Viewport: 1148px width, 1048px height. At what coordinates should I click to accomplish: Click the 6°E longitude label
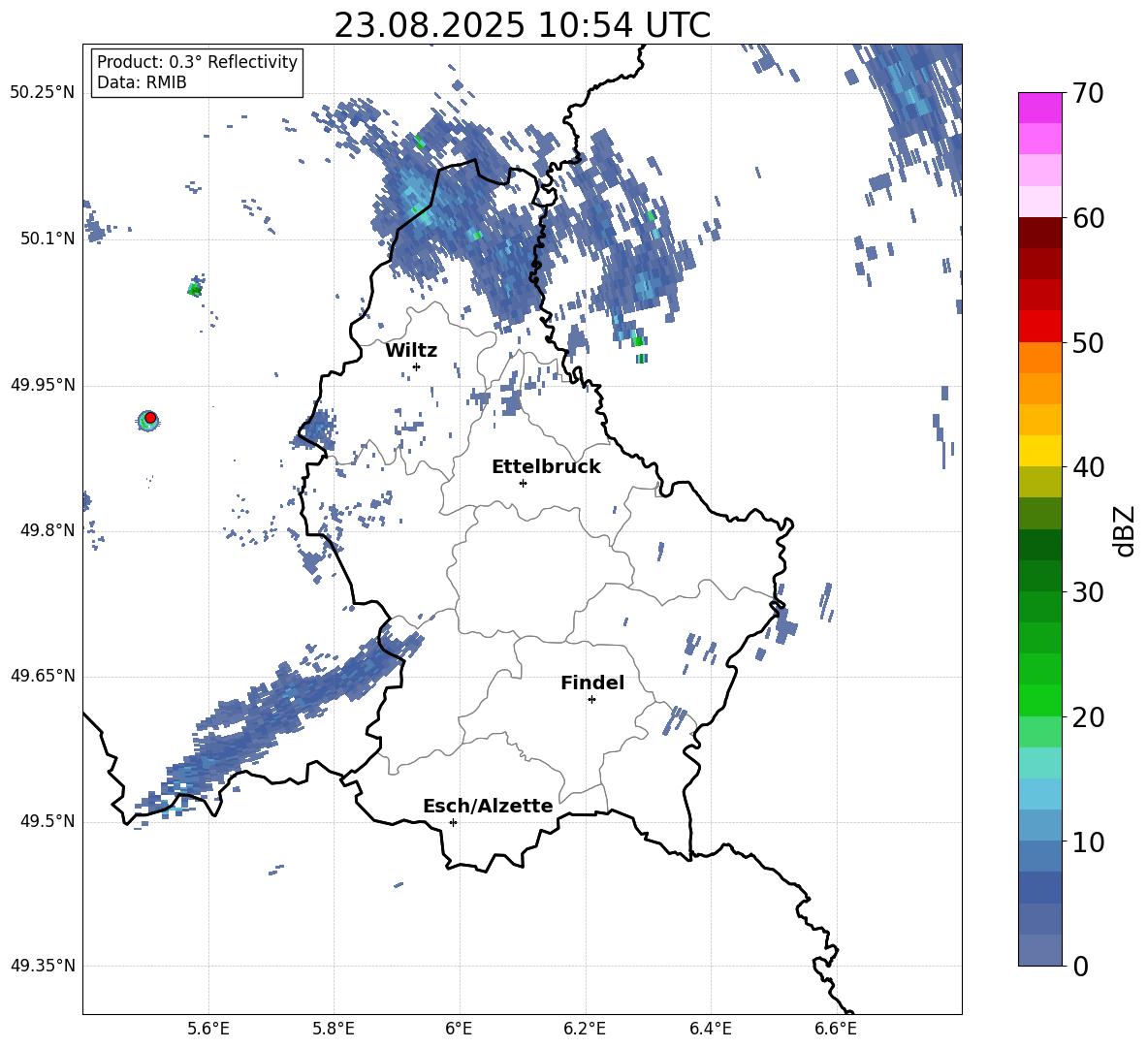point(459,1029)
